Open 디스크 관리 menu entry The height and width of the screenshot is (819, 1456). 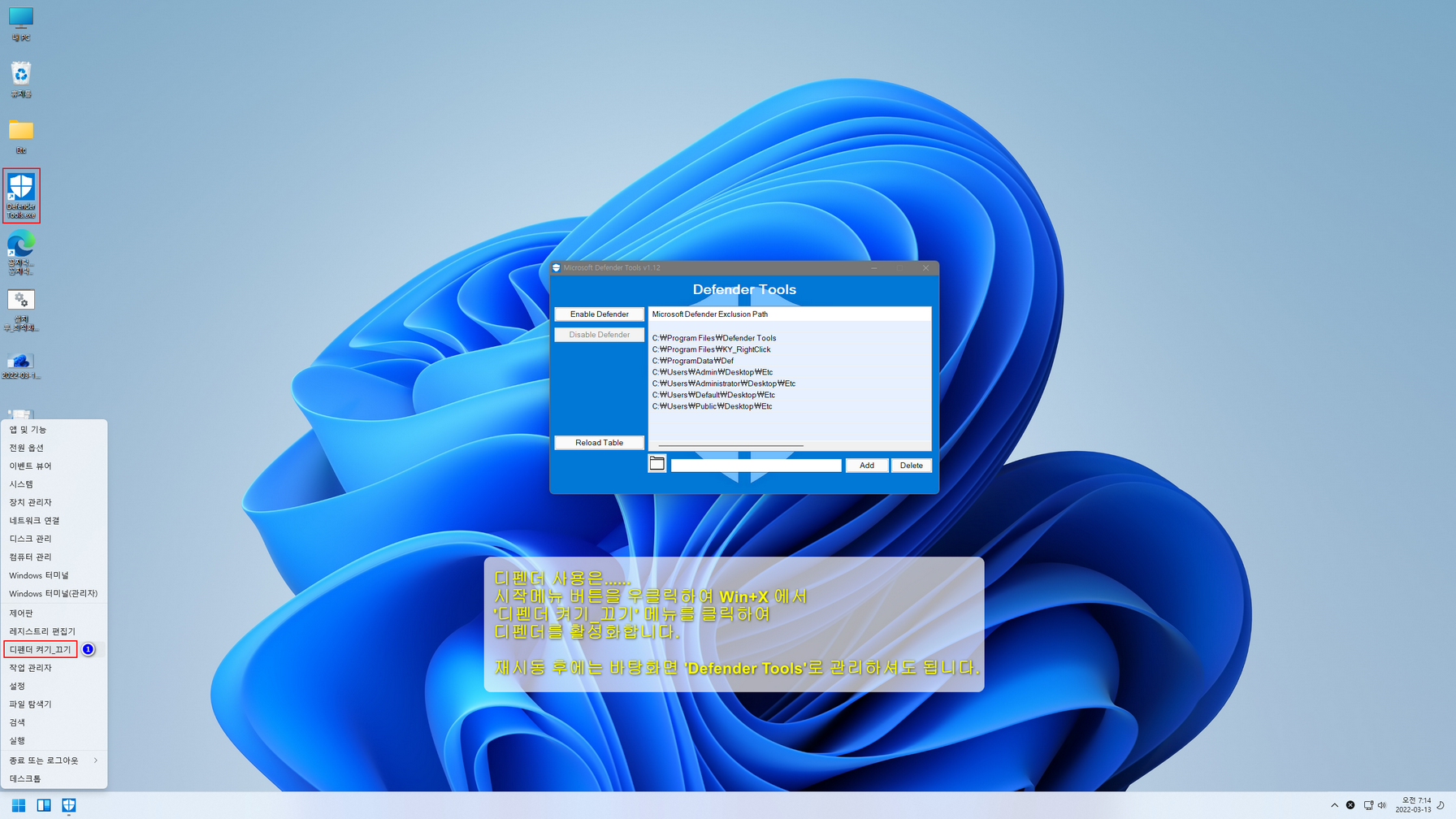(x=54, y=539)
